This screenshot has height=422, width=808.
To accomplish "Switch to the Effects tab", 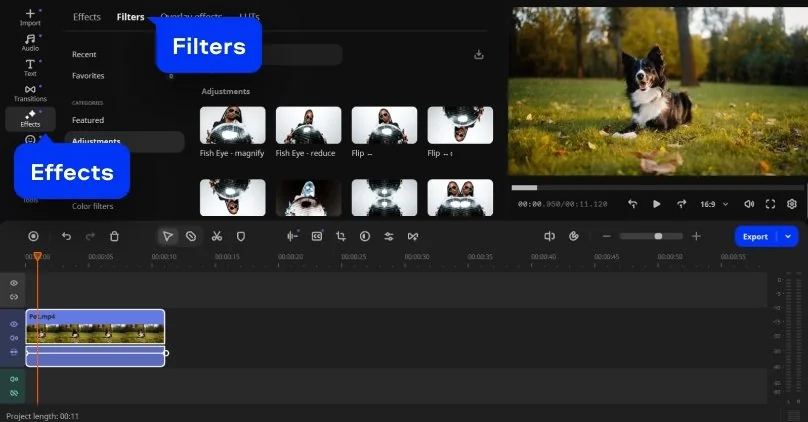I will coord(86,17).
